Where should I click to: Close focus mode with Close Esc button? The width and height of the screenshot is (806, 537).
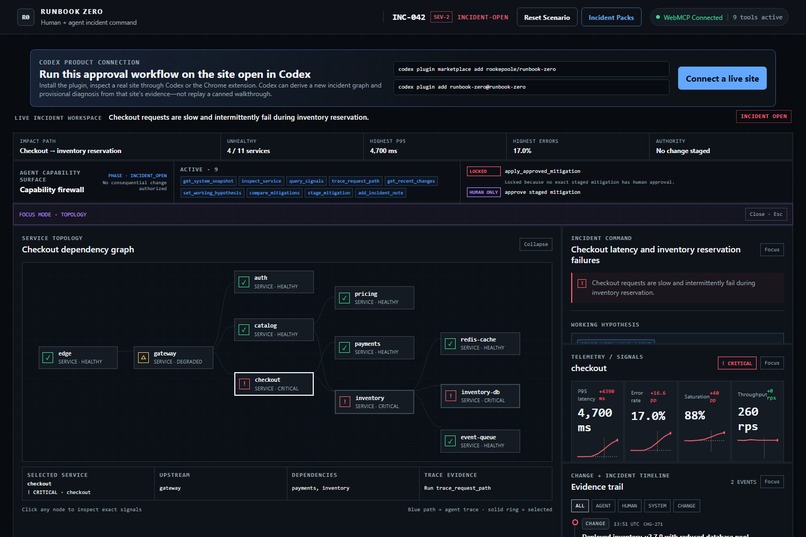pyautogui.click(x=766, y=214)
